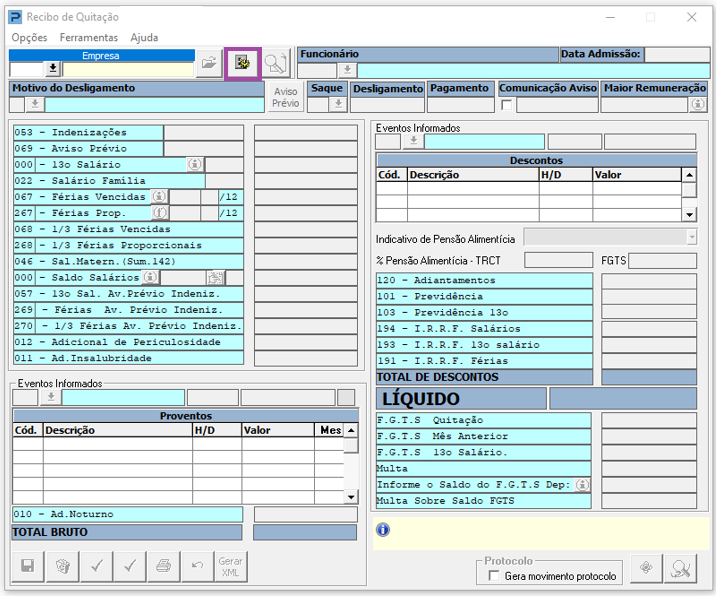This screenshot has width=720, height=599.
Task: Enable the Gera movimento protocolo checkbox
Action: (493, 576)
